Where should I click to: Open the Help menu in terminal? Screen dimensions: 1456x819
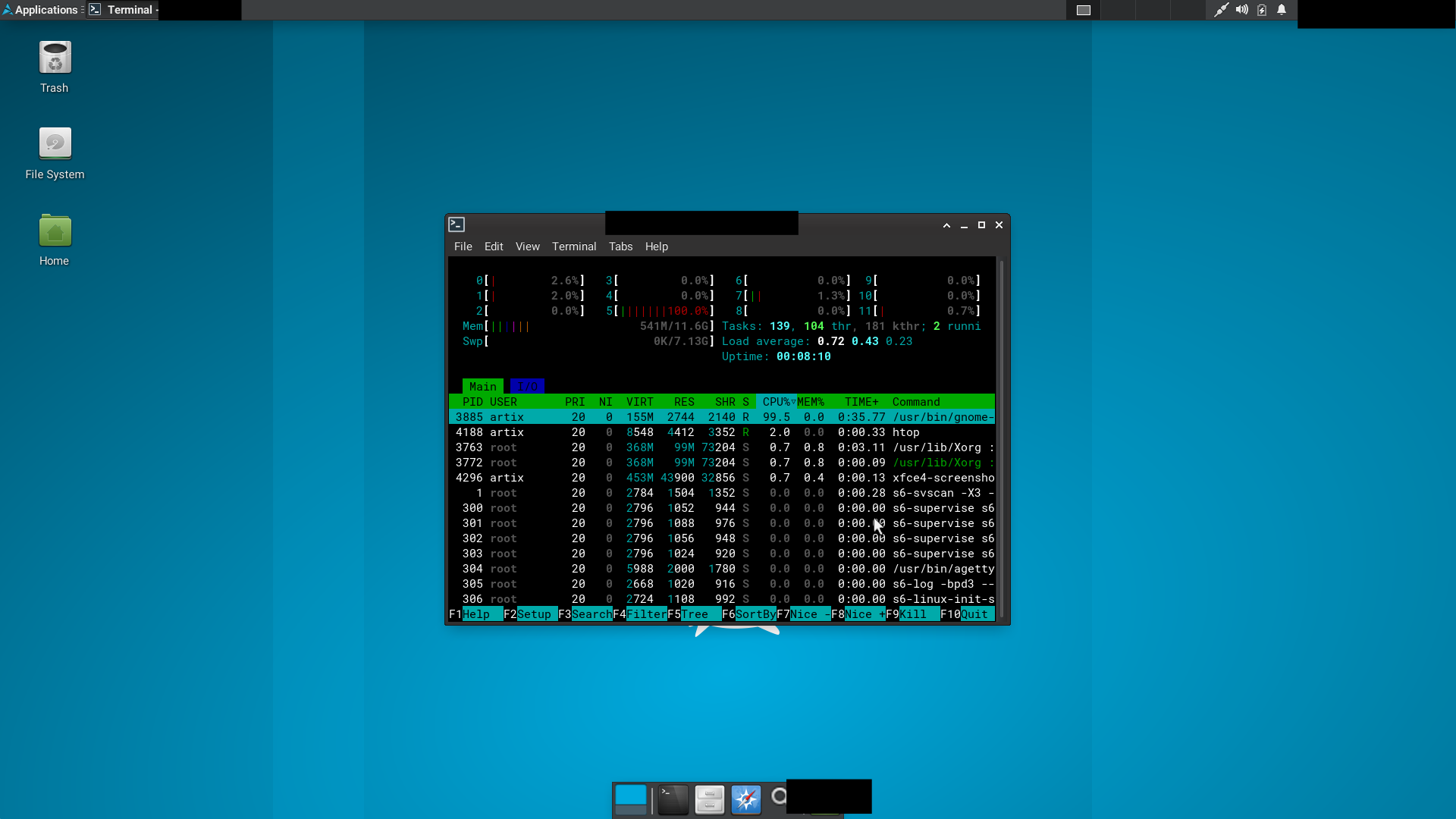pyautogui.click(x=657, y=246)
